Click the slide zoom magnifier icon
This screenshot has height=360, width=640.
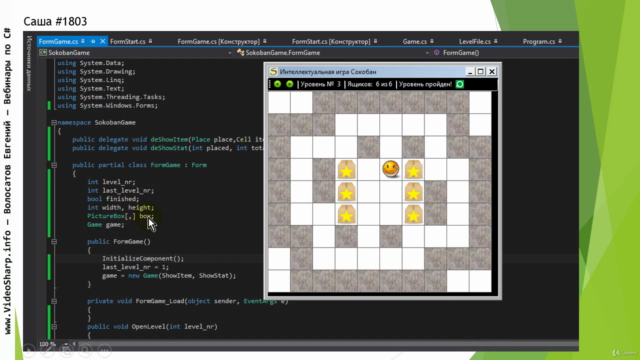[85, 350]
